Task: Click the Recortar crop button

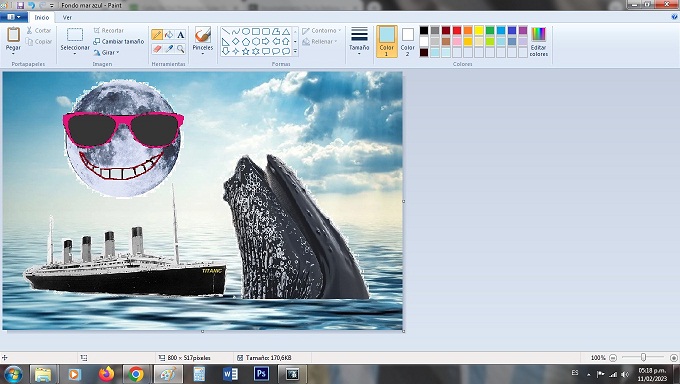Action: pos(109,30)
